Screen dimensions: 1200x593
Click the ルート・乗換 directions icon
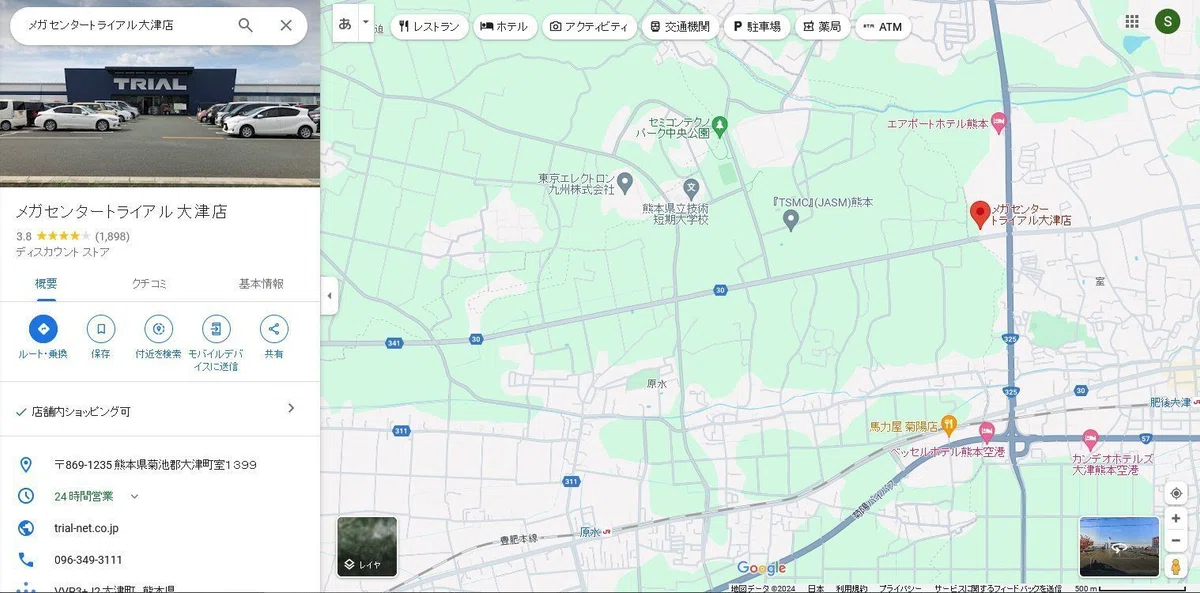[x=43, y=328]
